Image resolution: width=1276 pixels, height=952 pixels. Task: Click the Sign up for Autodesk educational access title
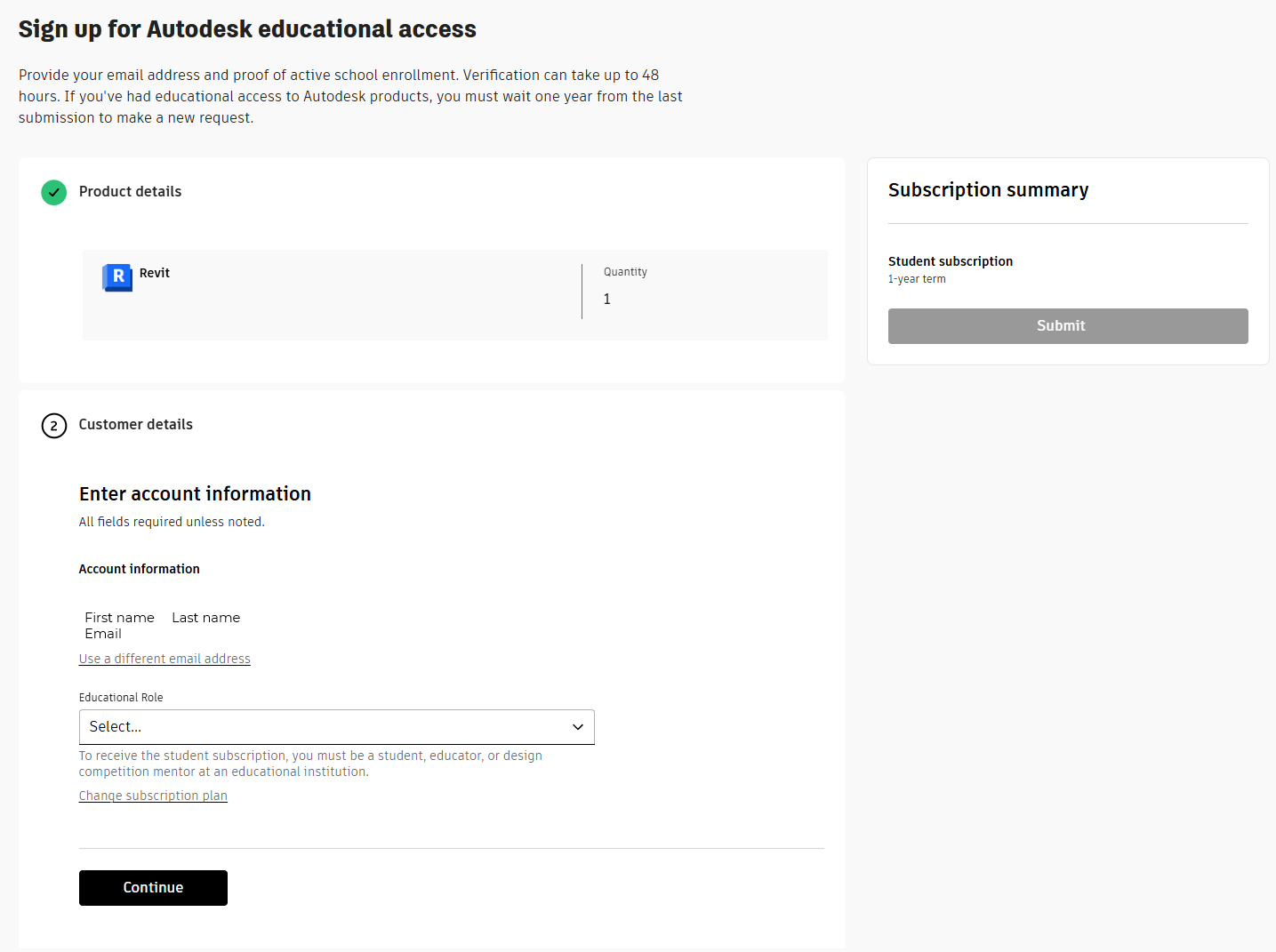(x=247, y=29)
